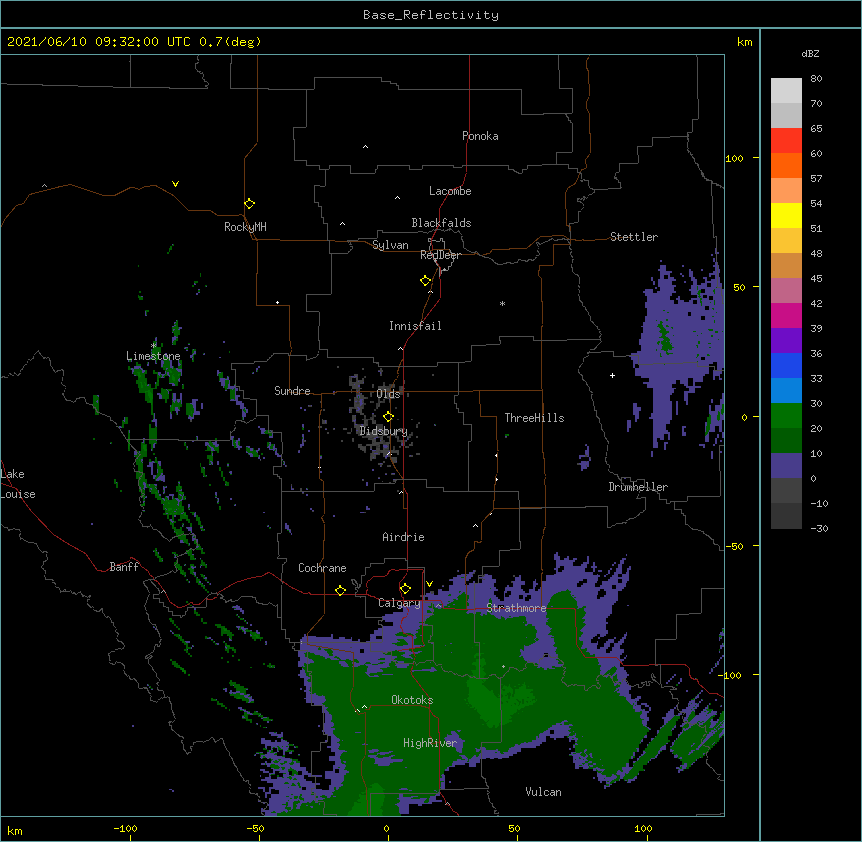Click the RedDeer city label

pyautogui.click(x=440, y=255)
